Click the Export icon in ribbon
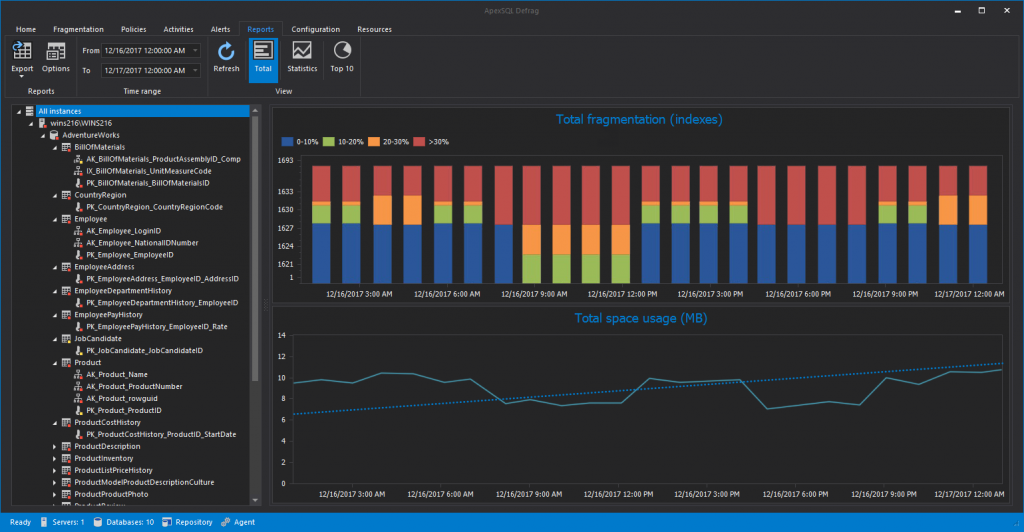 click(22, 52)
